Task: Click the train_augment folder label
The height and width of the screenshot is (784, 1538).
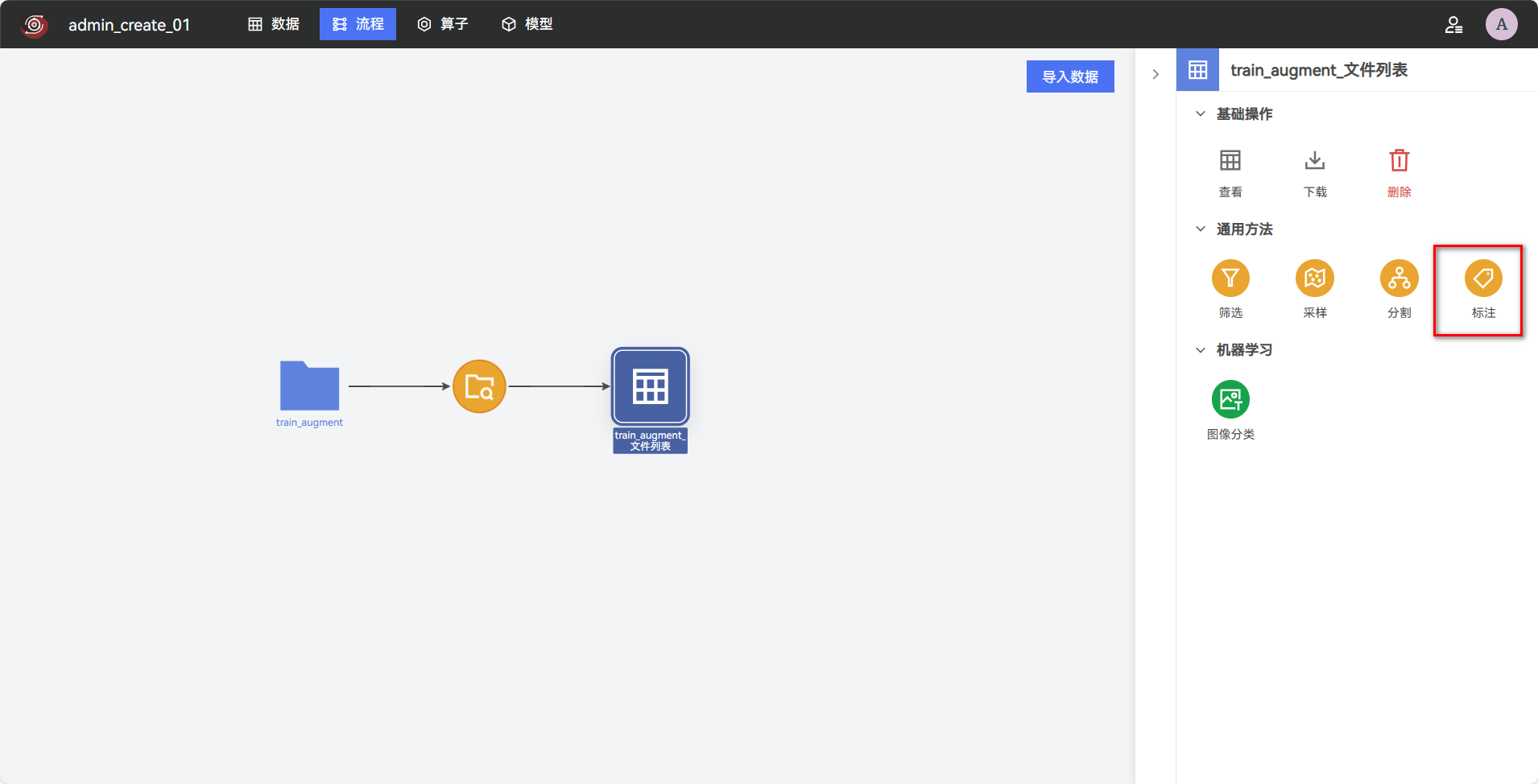Action: point(309,423)
